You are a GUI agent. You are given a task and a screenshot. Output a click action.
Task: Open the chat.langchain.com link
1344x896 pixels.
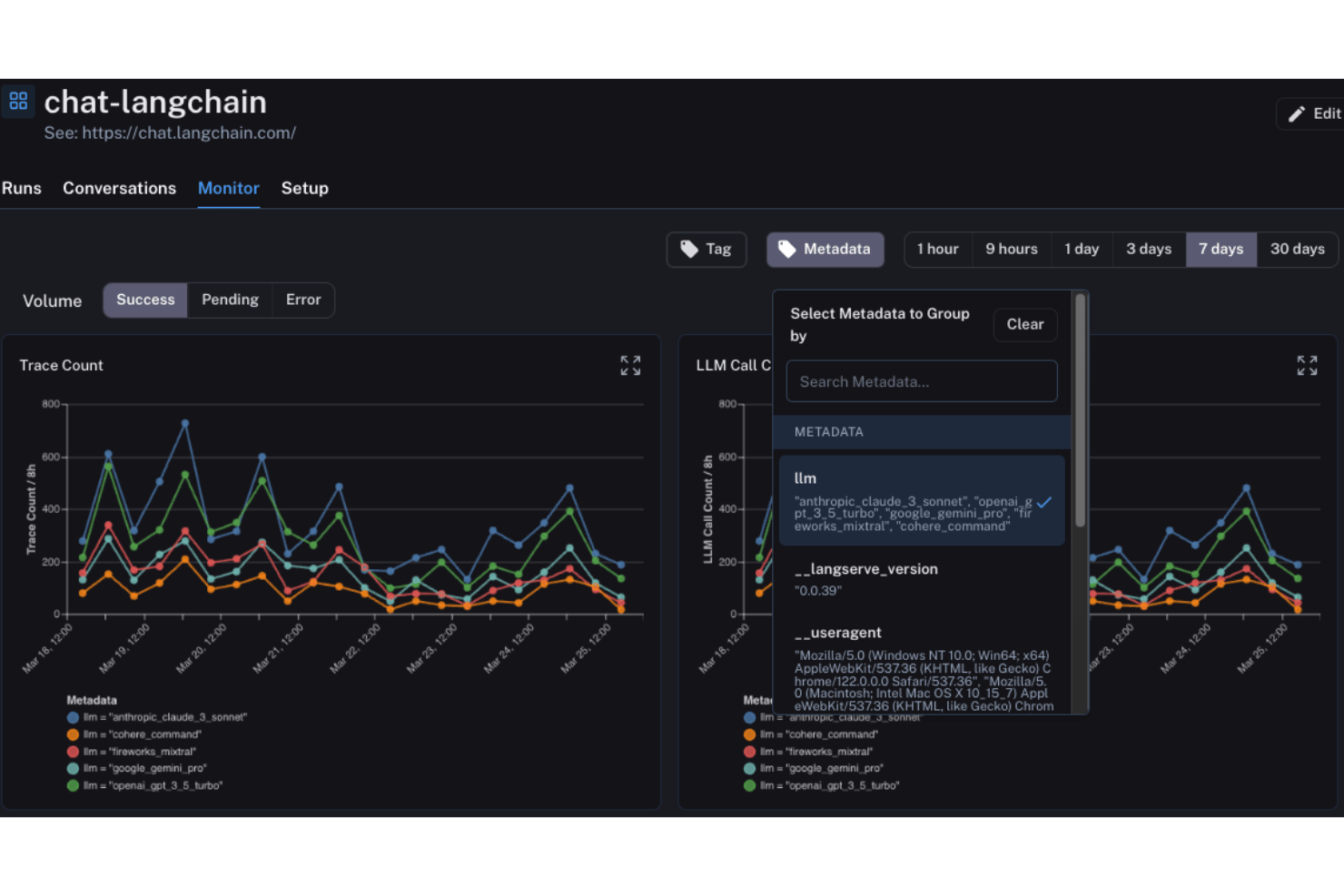point(189,133)
